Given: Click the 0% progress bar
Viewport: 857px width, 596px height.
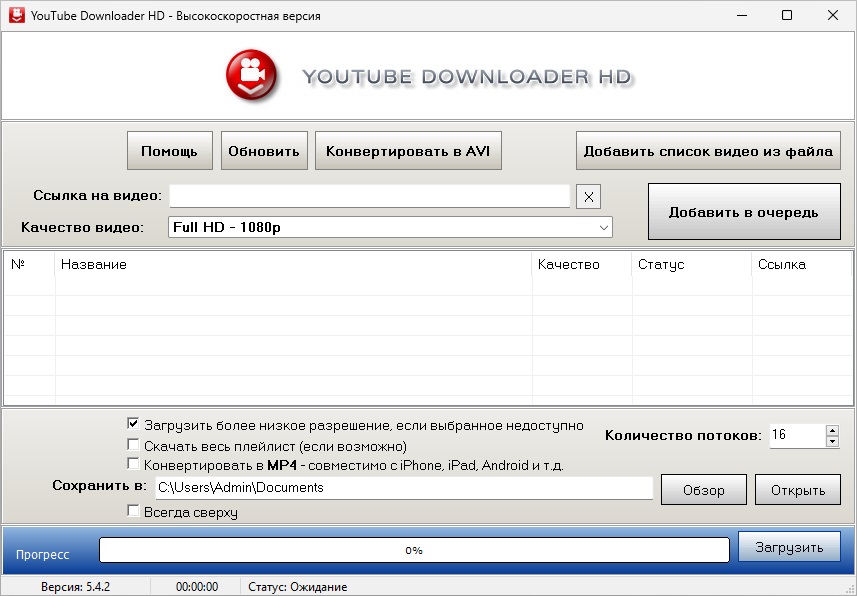Looking at the screenshot, I should pyautogui.click(x=414, y=550).
